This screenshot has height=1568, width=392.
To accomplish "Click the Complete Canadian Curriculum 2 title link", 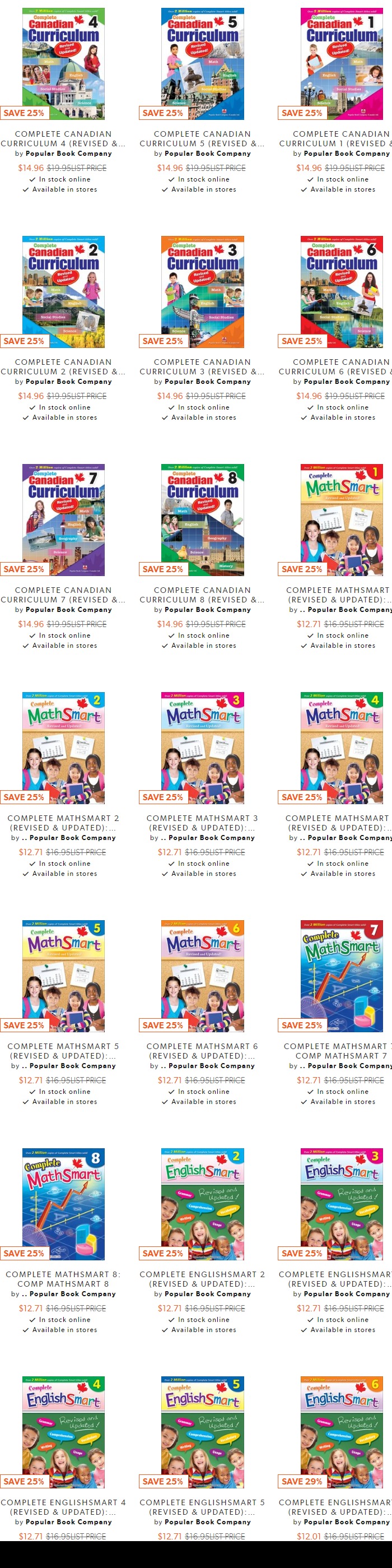I will 63,367.
